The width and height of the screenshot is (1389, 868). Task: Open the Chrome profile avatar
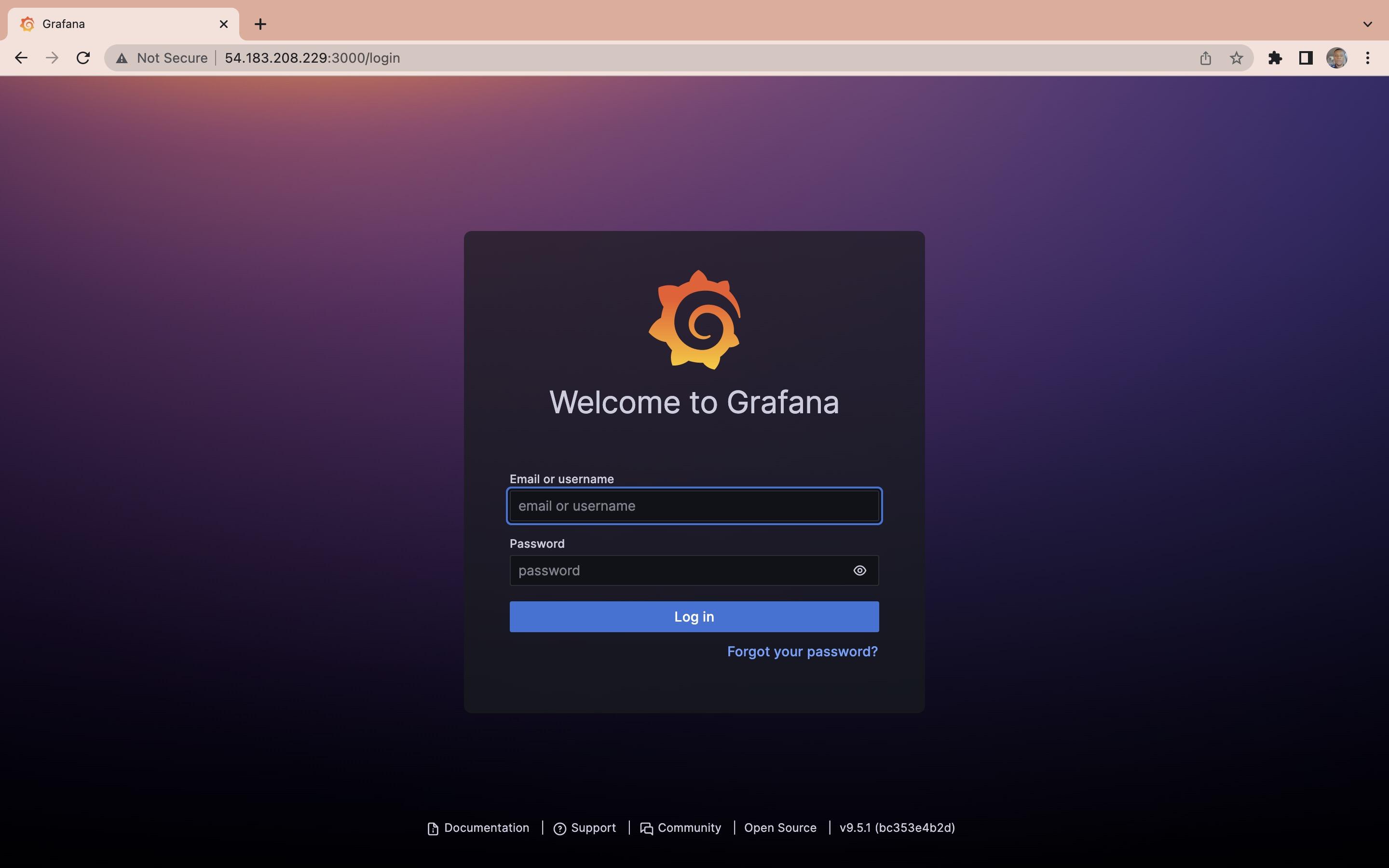[x=1337, y=58]
